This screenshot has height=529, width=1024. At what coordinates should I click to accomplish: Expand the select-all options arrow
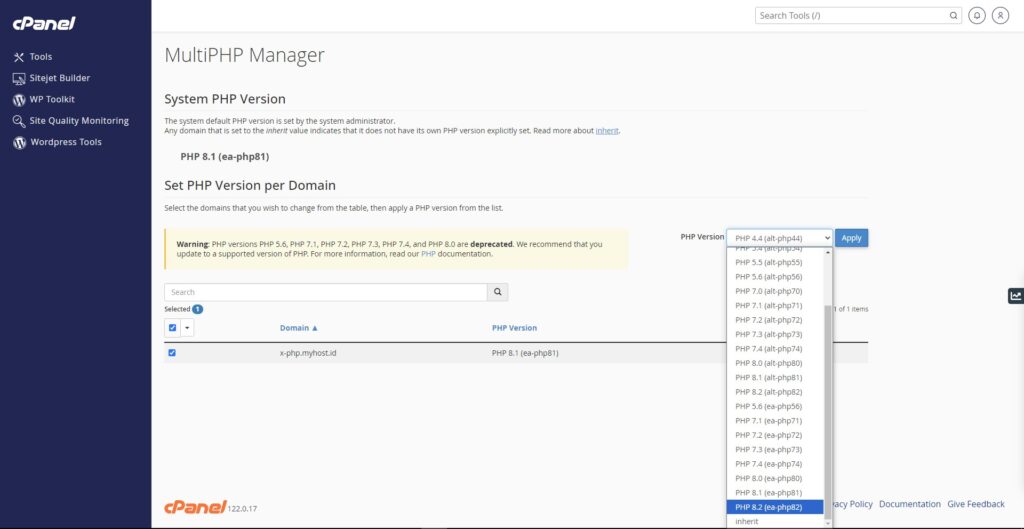(187, 328)
